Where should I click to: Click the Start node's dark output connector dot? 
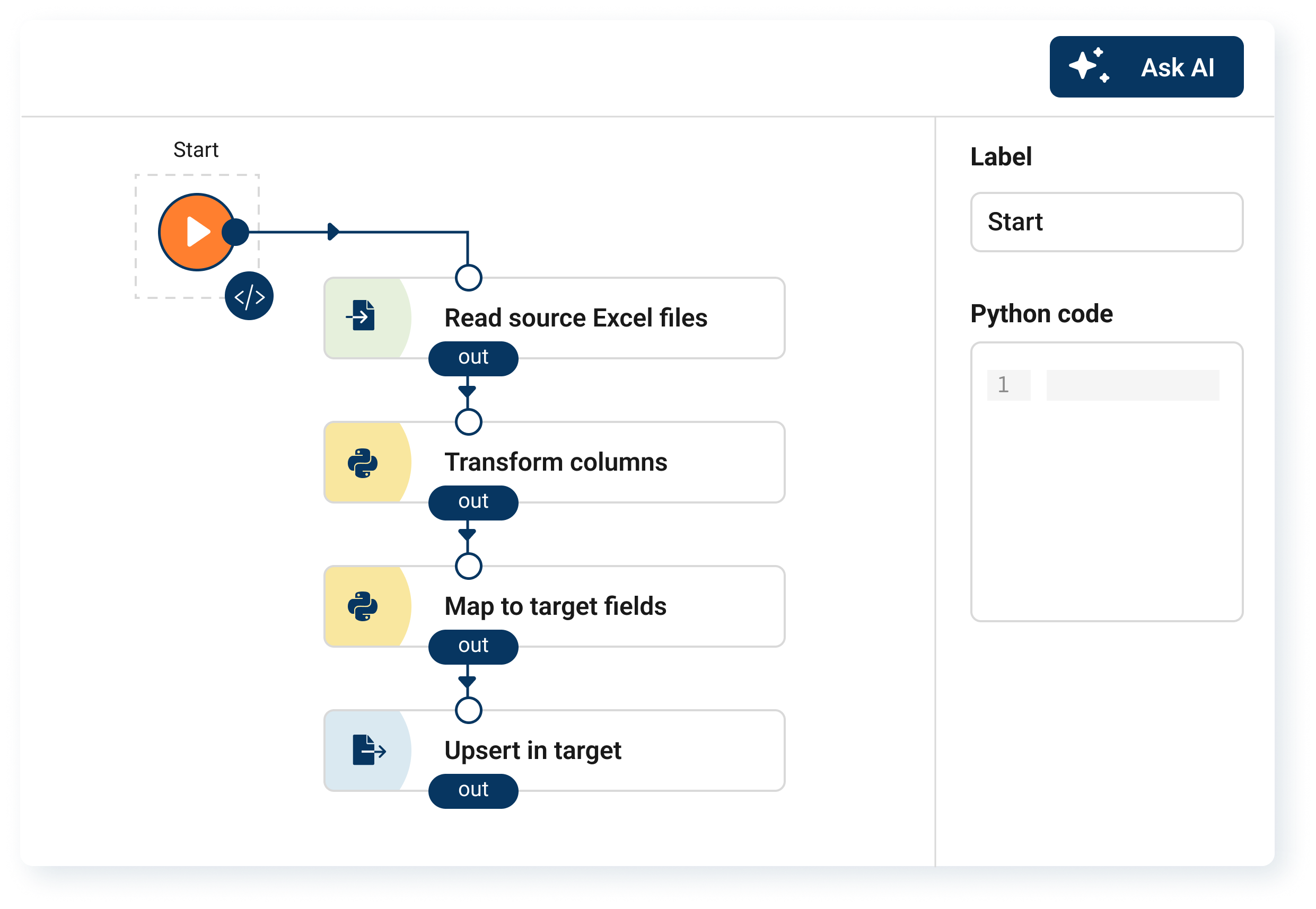point(235,232)
